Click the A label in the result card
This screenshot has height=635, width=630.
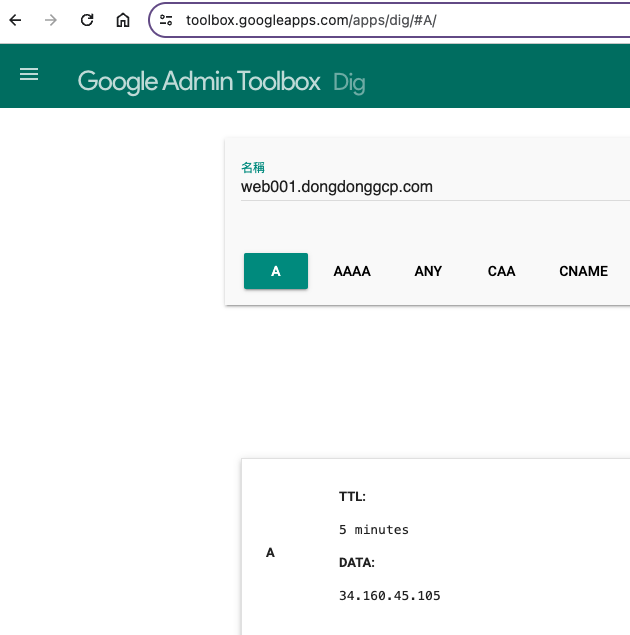(270, 553)
